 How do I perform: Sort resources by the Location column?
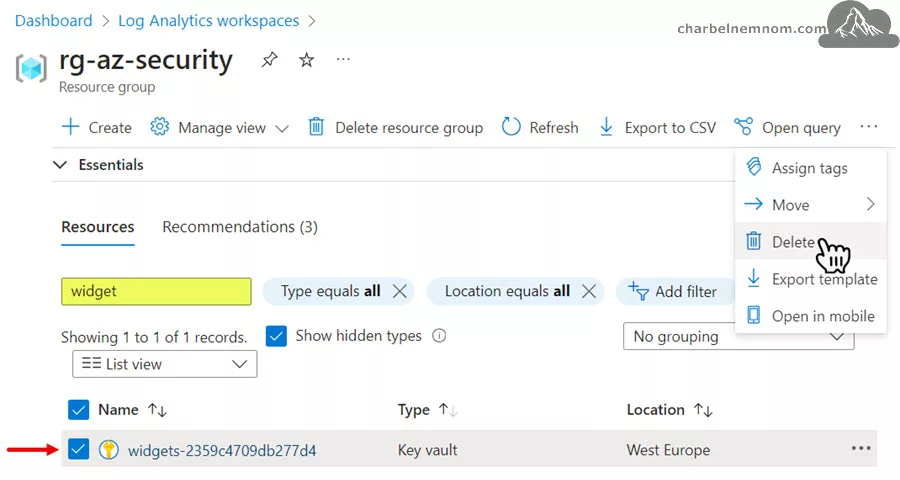(669, 409)
